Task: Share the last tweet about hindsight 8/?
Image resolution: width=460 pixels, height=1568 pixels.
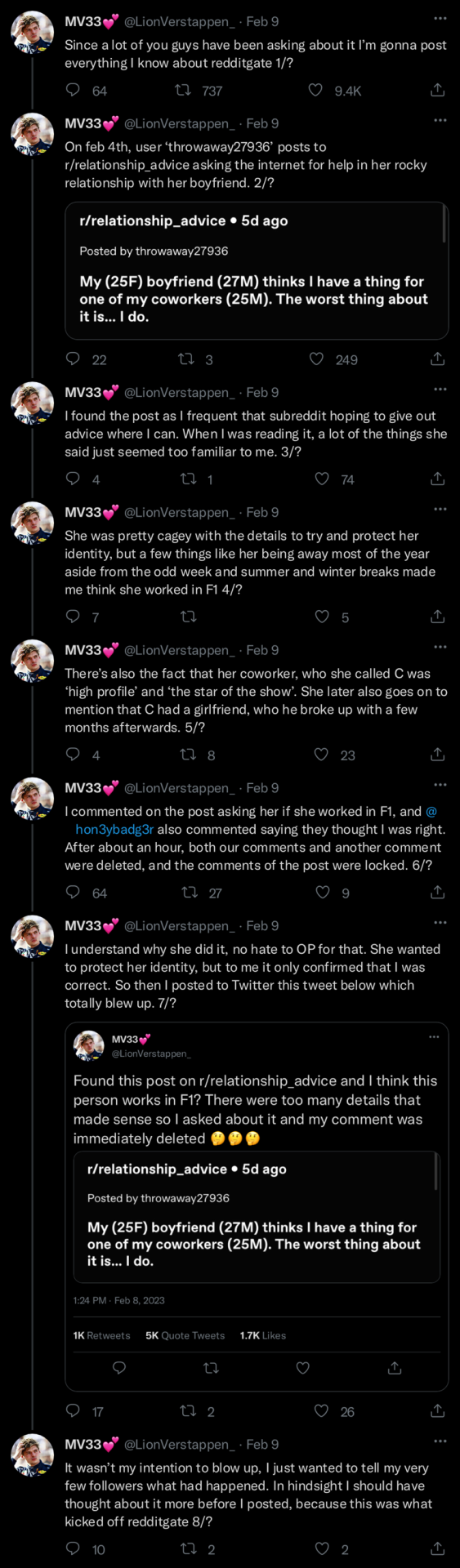Action: click(438, 1548)
